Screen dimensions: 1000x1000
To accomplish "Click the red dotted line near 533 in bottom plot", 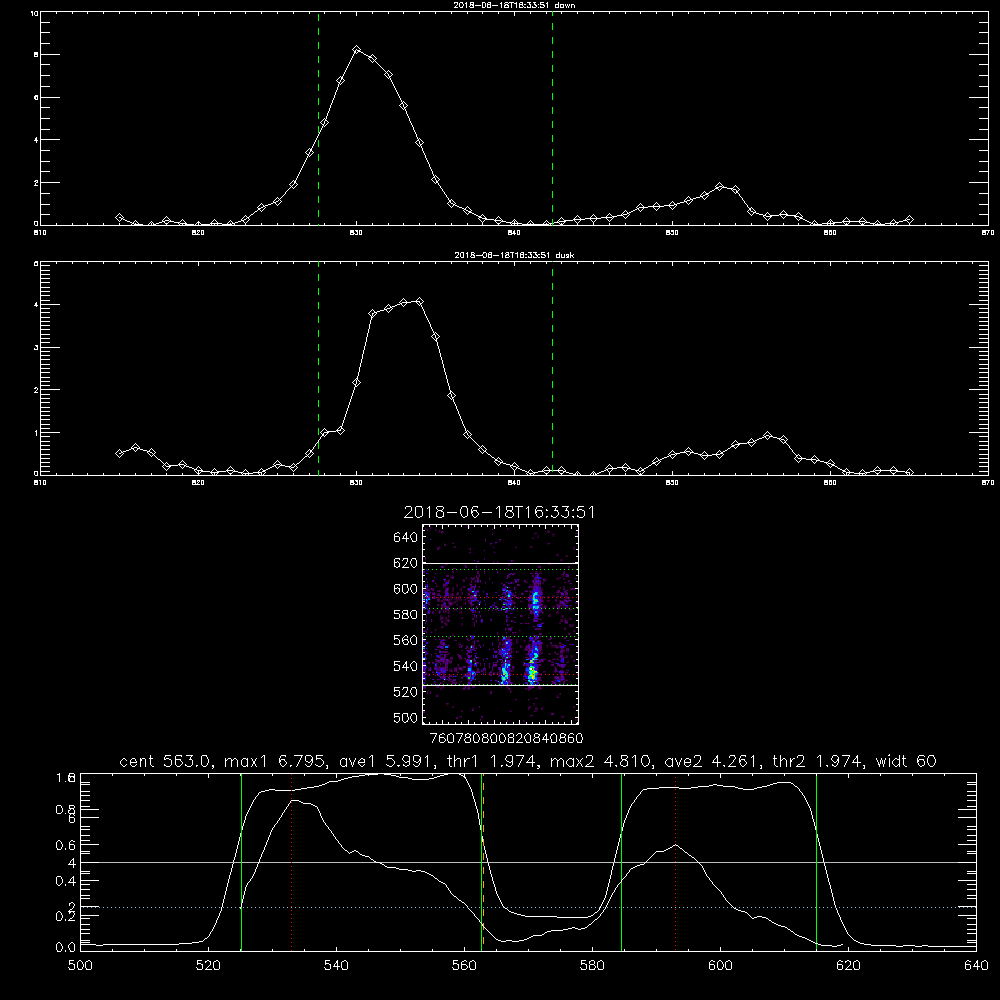I will click(291, 862).
